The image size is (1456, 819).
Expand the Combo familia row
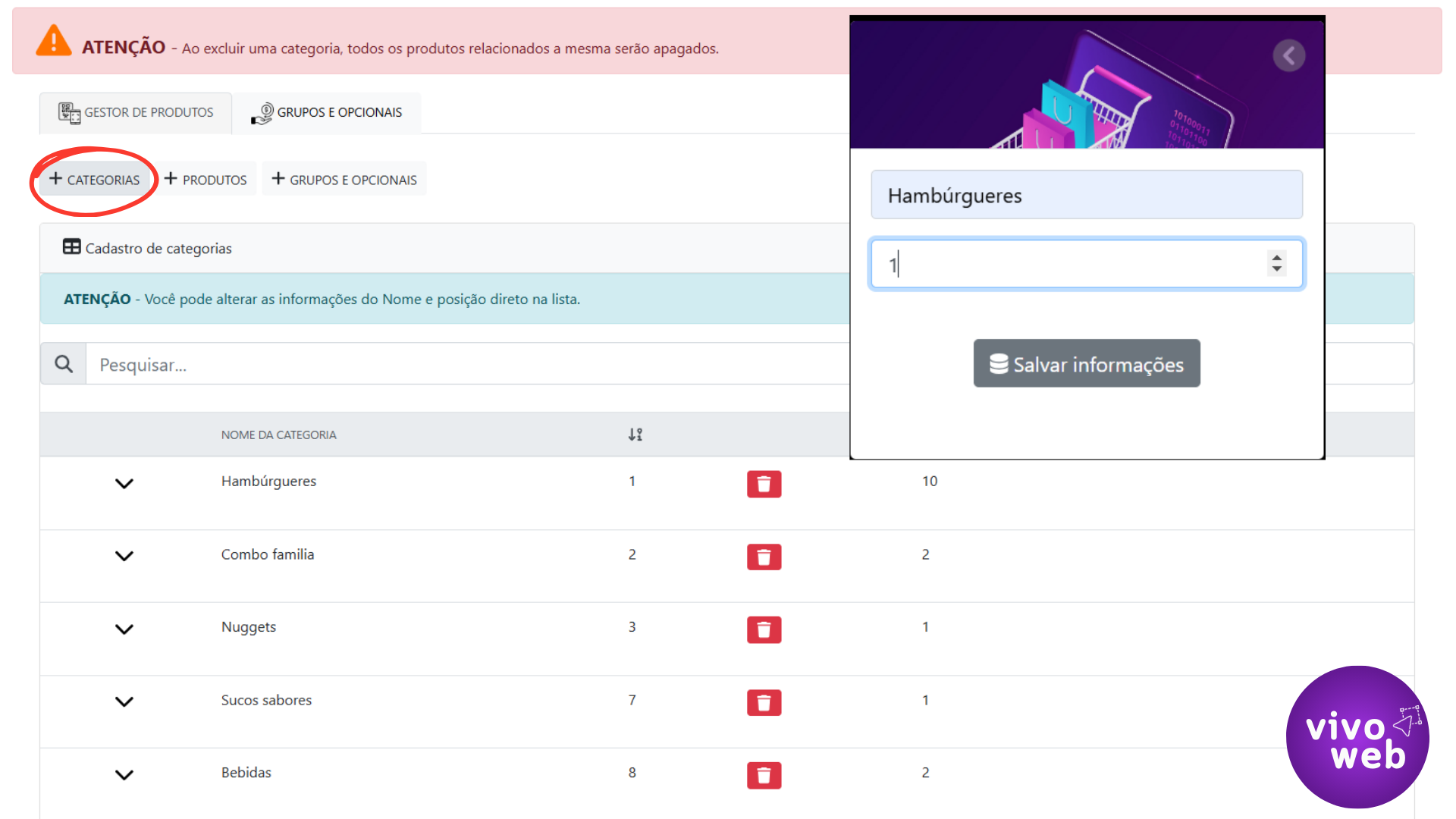tap(124, 556)
